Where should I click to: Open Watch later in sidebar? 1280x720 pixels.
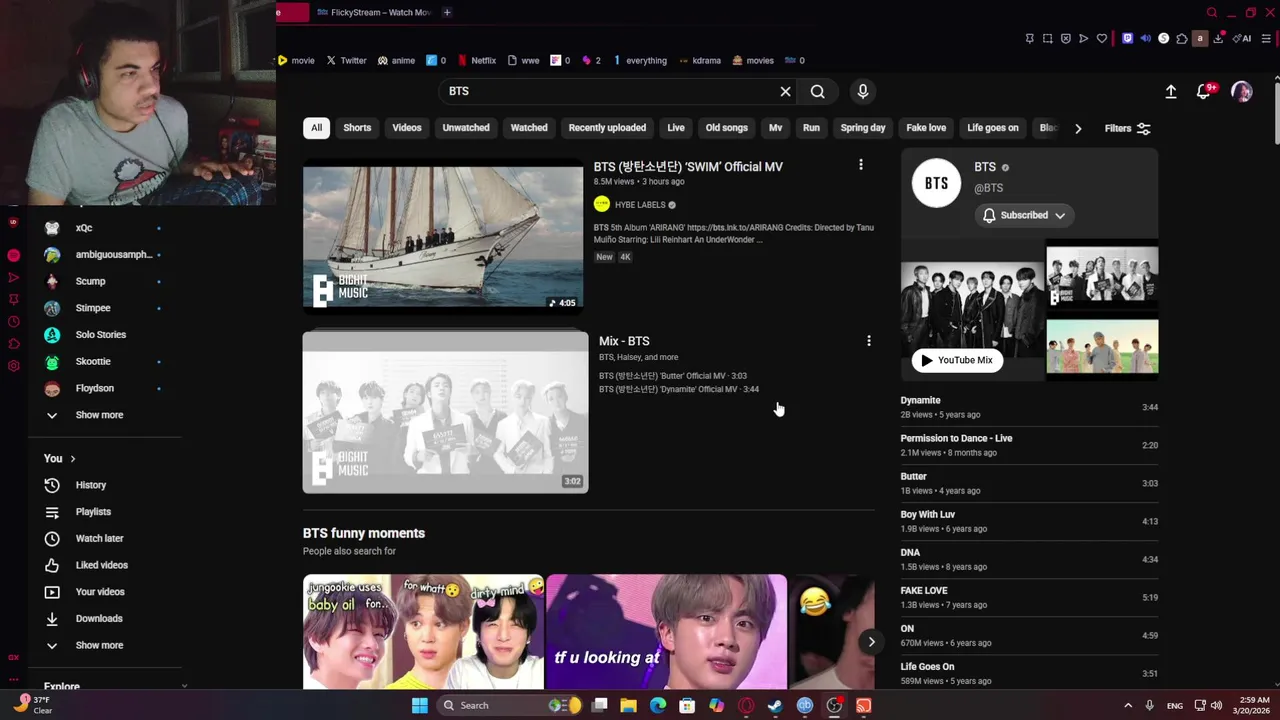tap(100, 538)
